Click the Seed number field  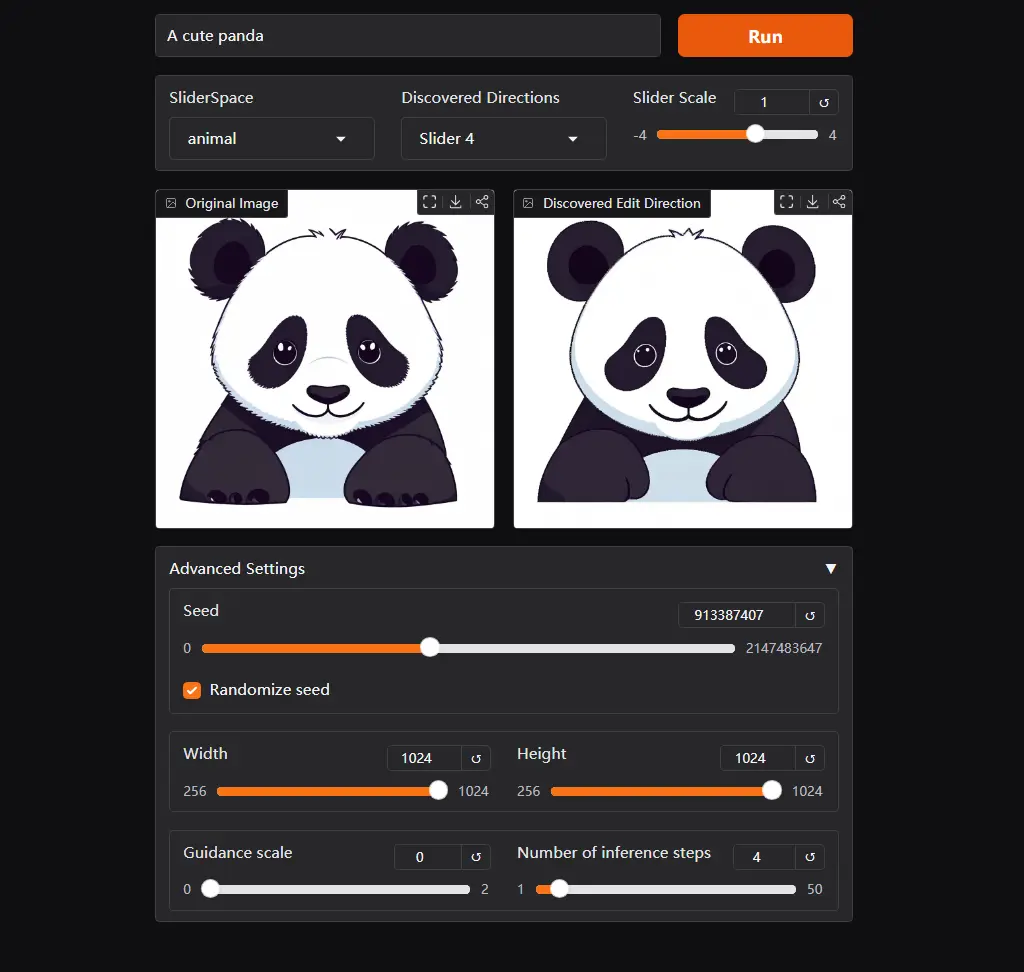(x=737, y=615)
